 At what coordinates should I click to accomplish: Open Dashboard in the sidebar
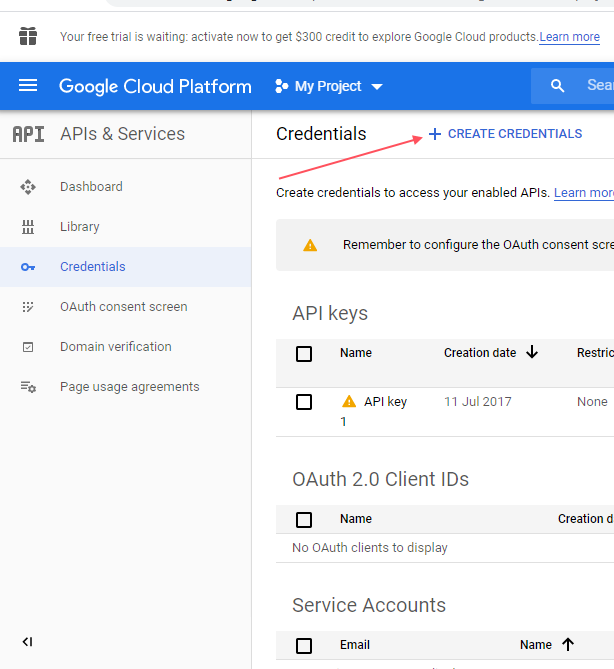pos(125,187)
